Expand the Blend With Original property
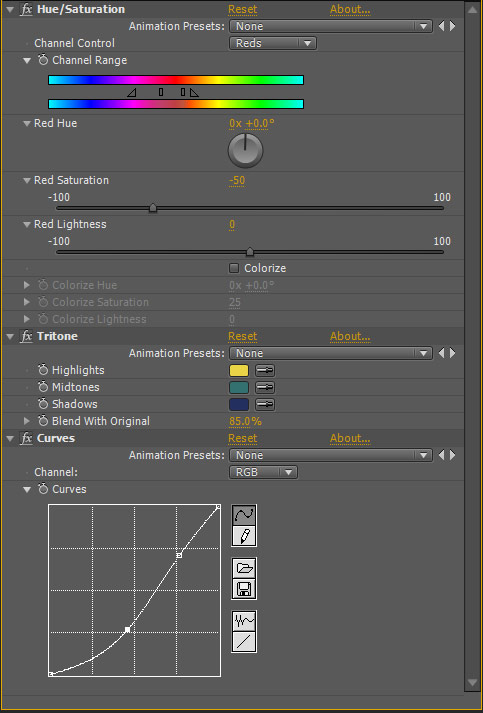The height and width of the screenshot is (713, 483). [x=27, y=421]
